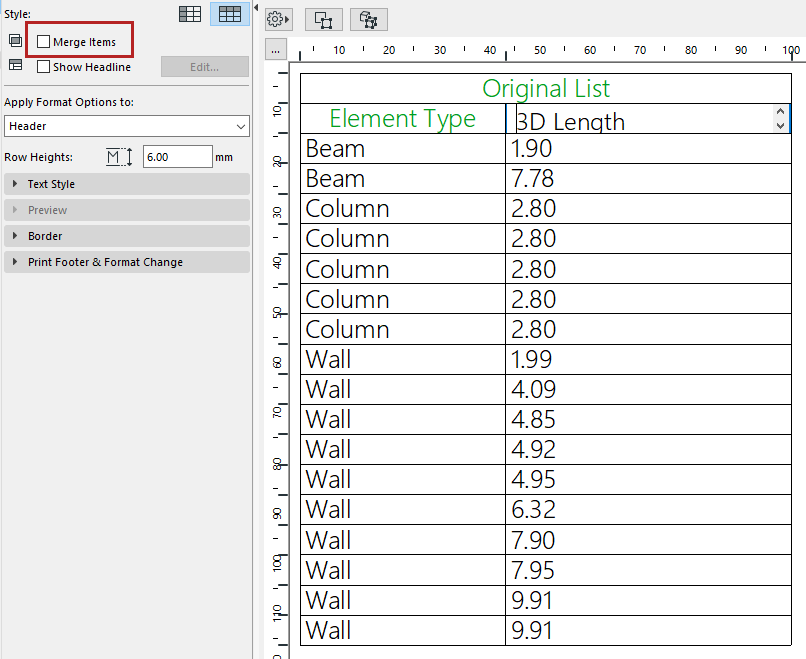Select the highlighted grid table style icon
Image resolution: width=806 pixels, height=659 pixels.
(230, 14)
